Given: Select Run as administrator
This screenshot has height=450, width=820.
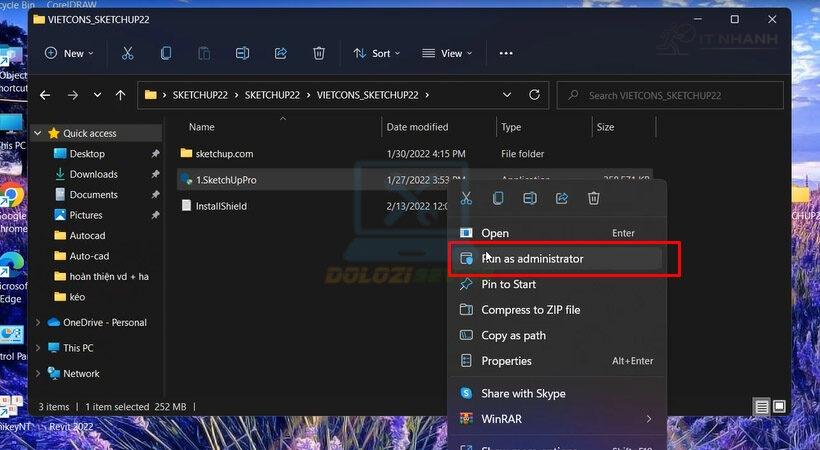Looking at the screenshot, I should pos(532,258).
